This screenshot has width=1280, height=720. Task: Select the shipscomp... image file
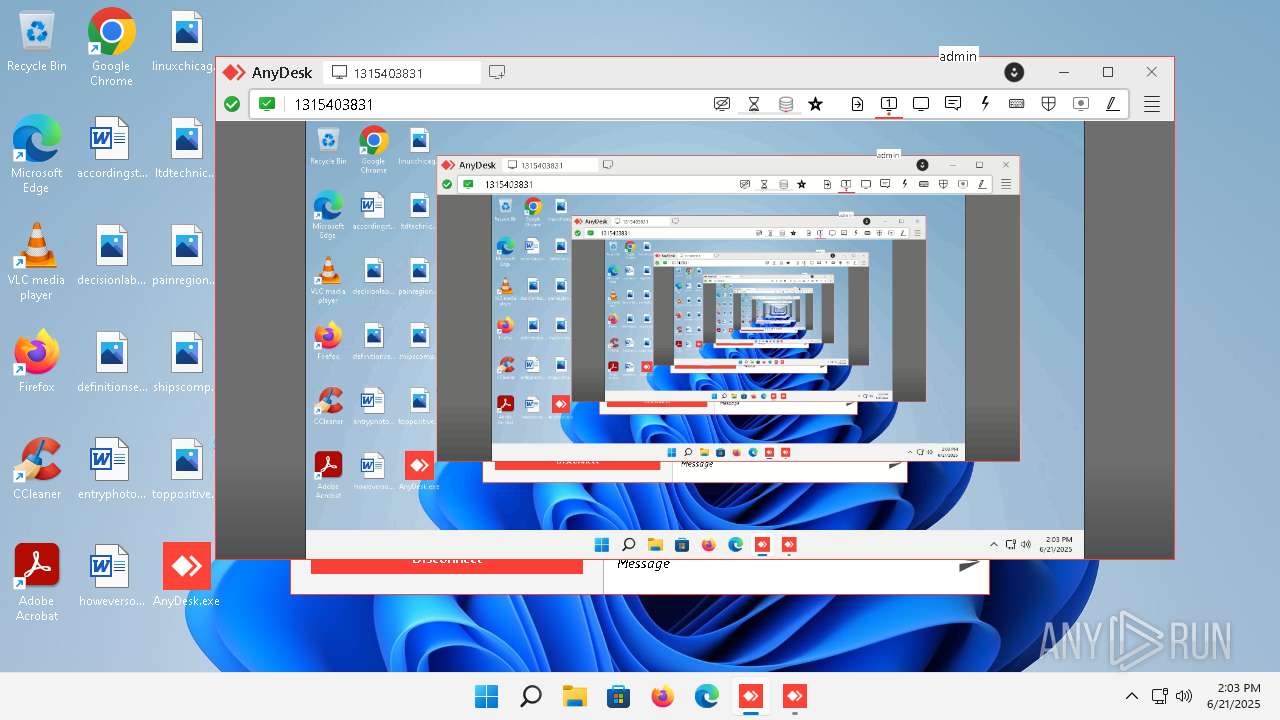pyautogui.click(x=187, y=362)
